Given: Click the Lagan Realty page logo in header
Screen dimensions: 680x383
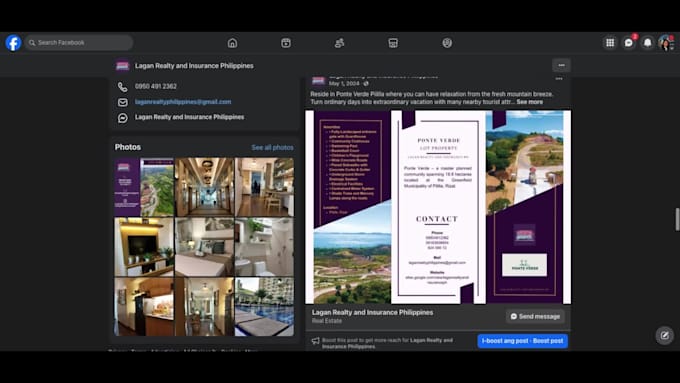Looking at the screenshot, I should point(123,66).
